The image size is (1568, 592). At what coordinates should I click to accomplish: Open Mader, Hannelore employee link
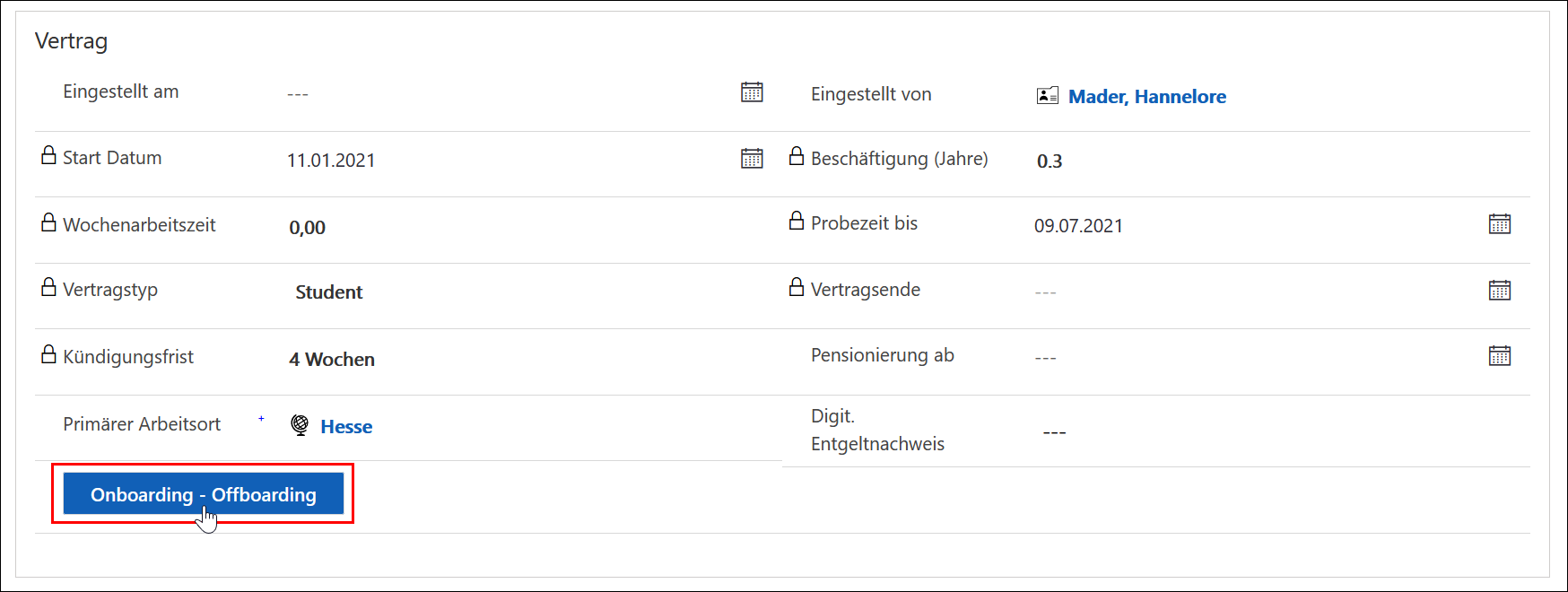(x=1147, y=97)
